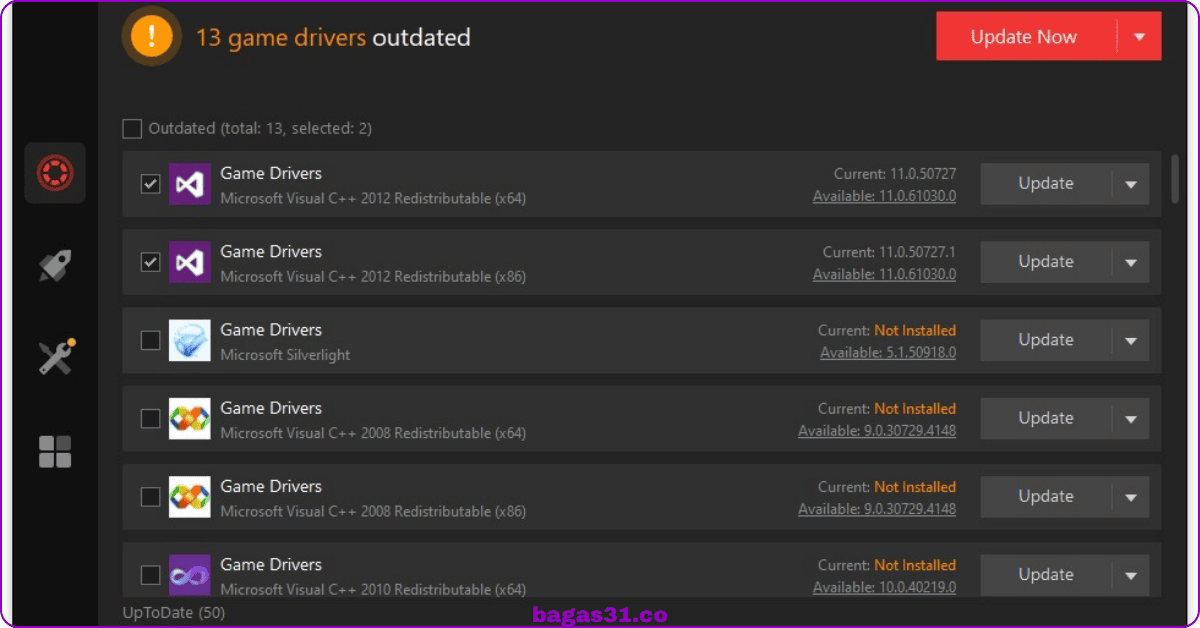Update Visual C++ 2012 Redistributable (x64)

pyautogui.click(x=1046, y=184)
